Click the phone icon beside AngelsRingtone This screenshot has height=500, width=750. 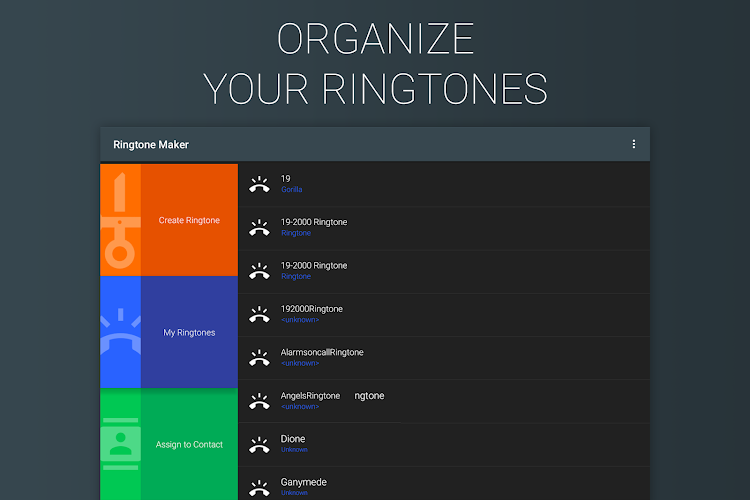pos(260,401)
